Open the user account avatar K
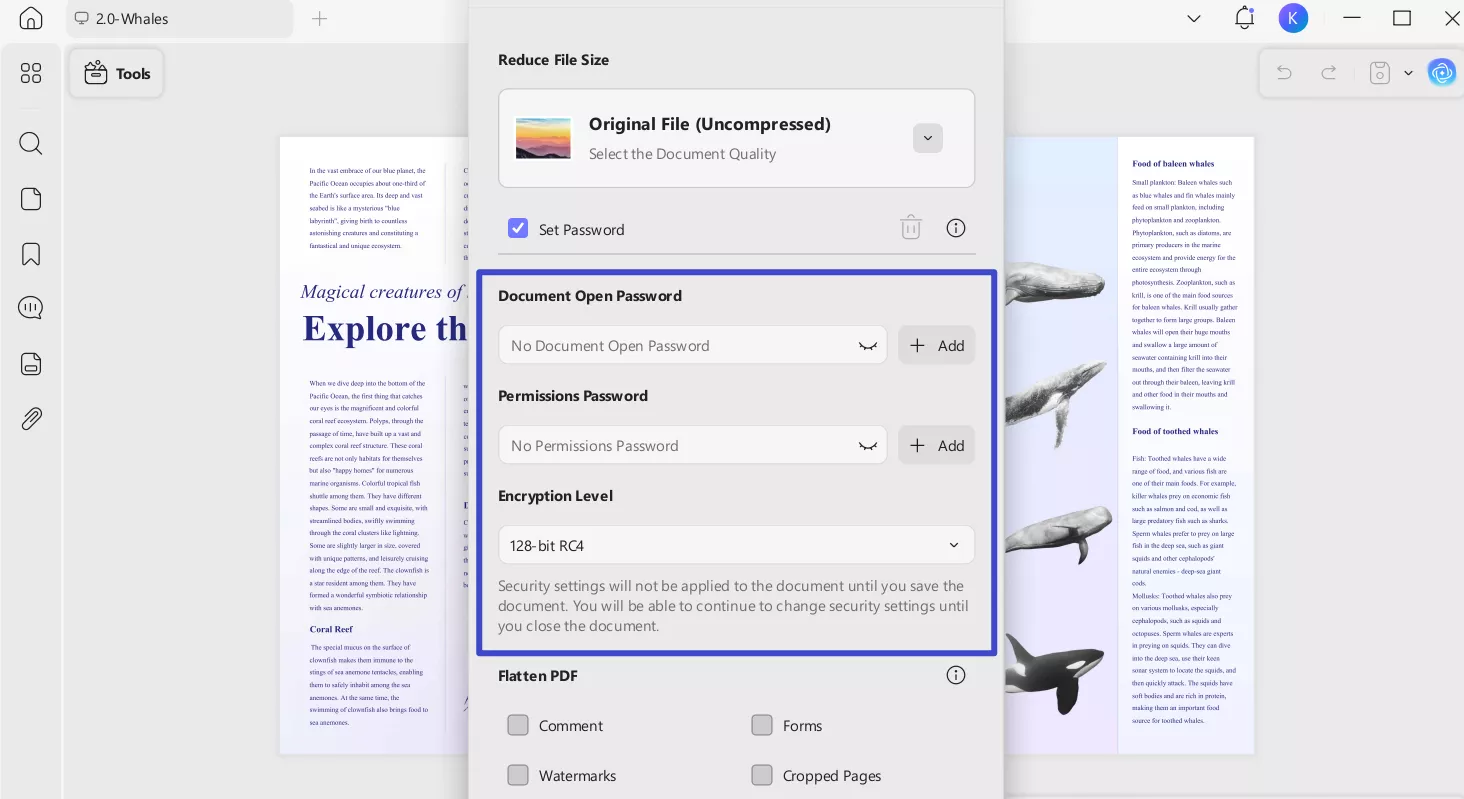Image resolution: width=1464 pixels, height=799 pixels. [x=1293, y=18]
